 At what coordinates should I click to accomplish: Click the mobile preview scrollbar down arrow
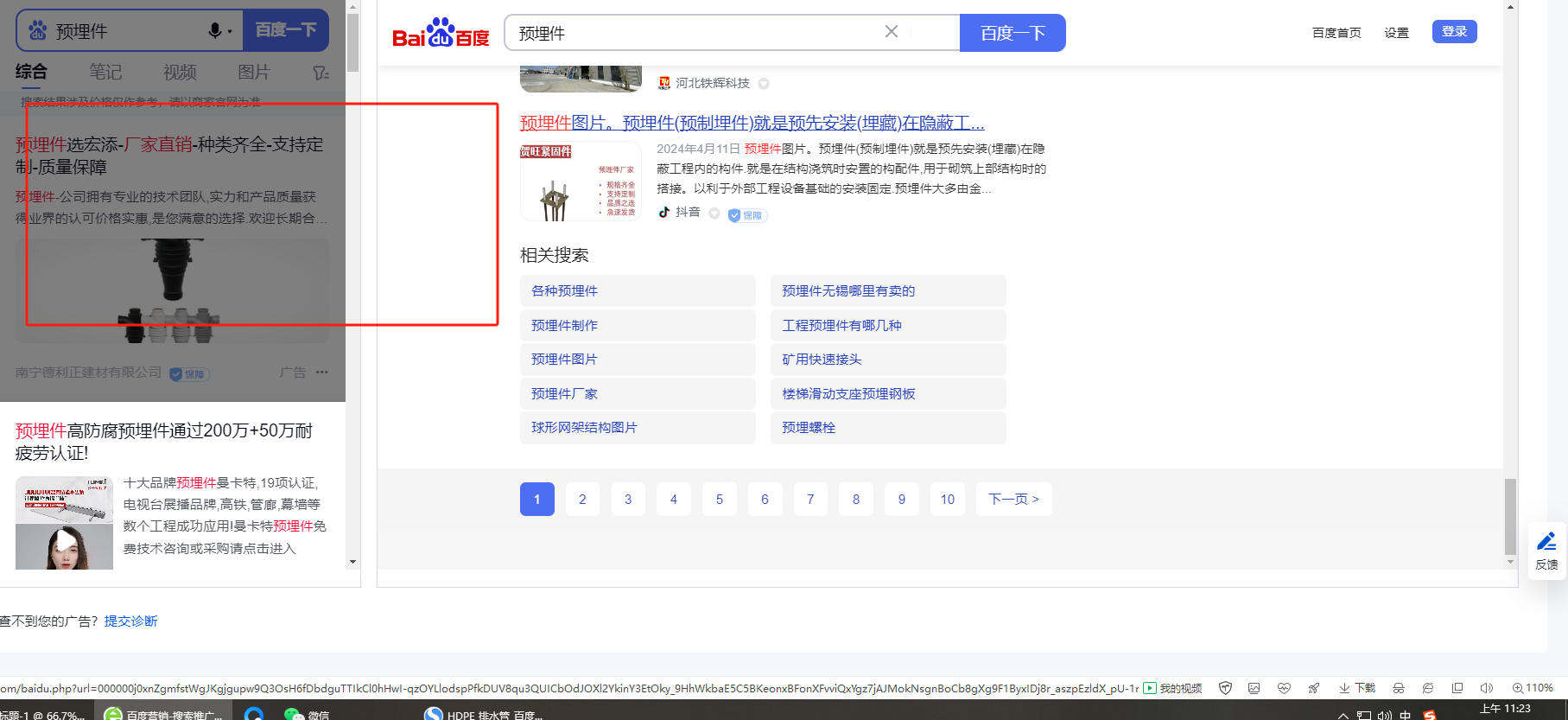[x=352, y=562]
